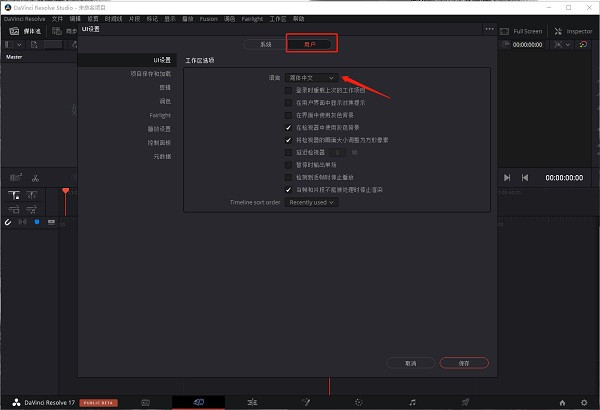Open the Fairlight menu in menu bar
The width and height of the screenshot is (600, 410).
coord(251,19)
